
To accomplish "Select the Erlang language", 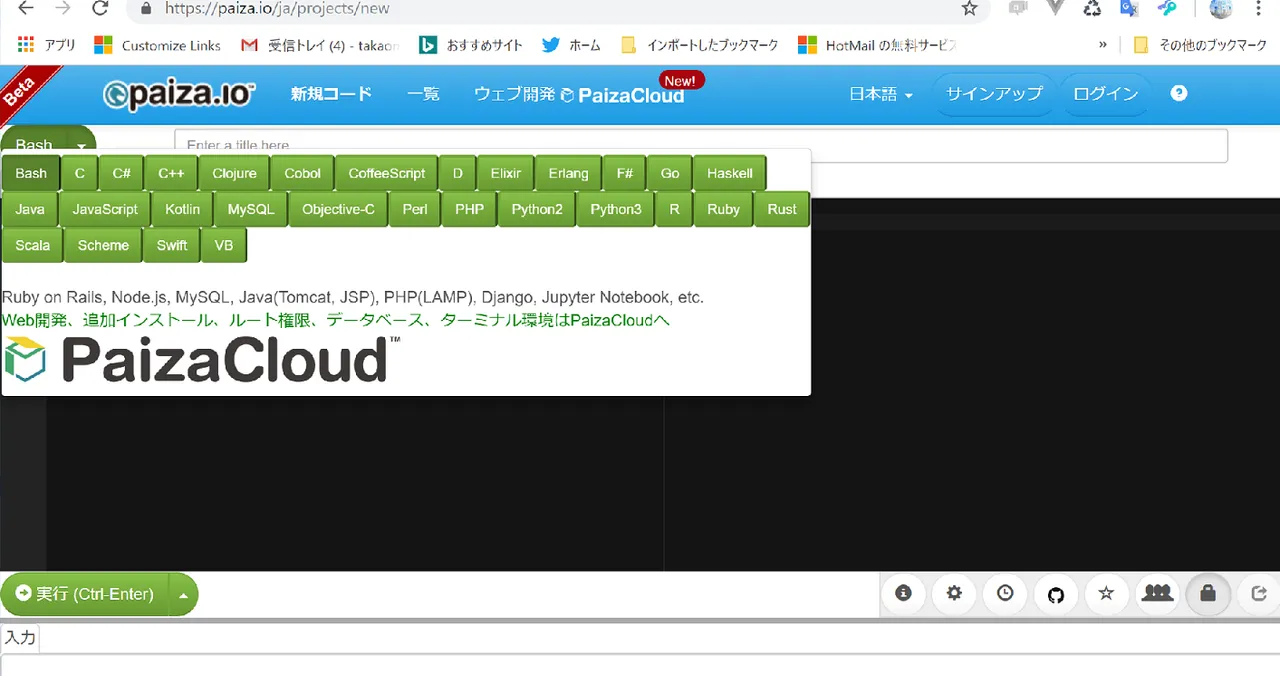I will point(568,173).
